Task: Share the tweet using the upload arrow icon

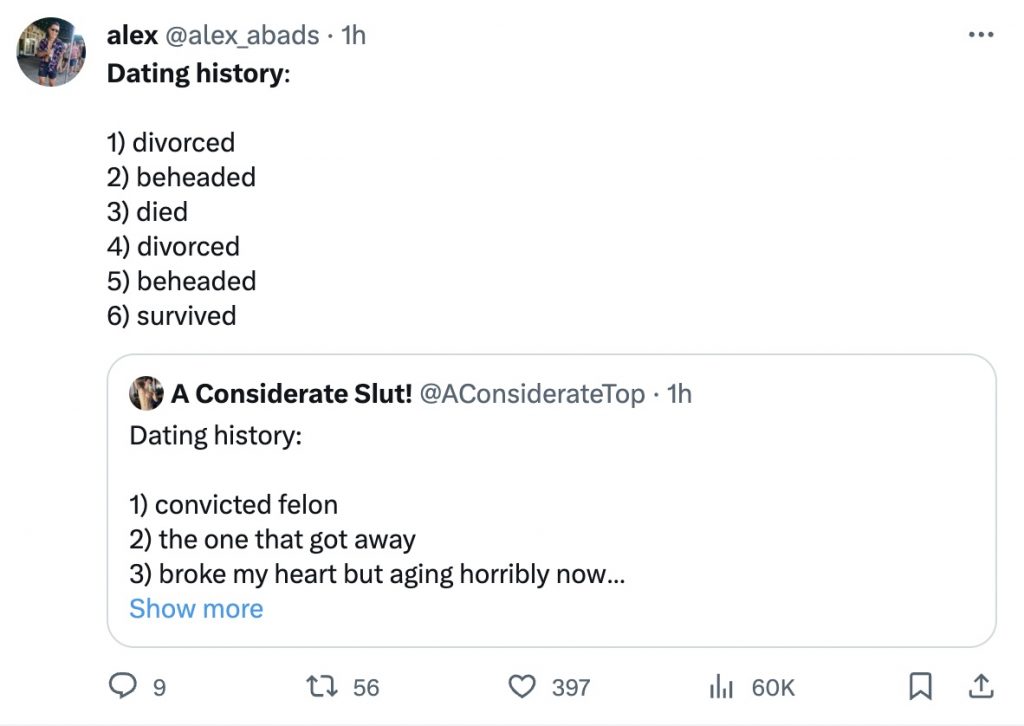Action: coord(982,685)
